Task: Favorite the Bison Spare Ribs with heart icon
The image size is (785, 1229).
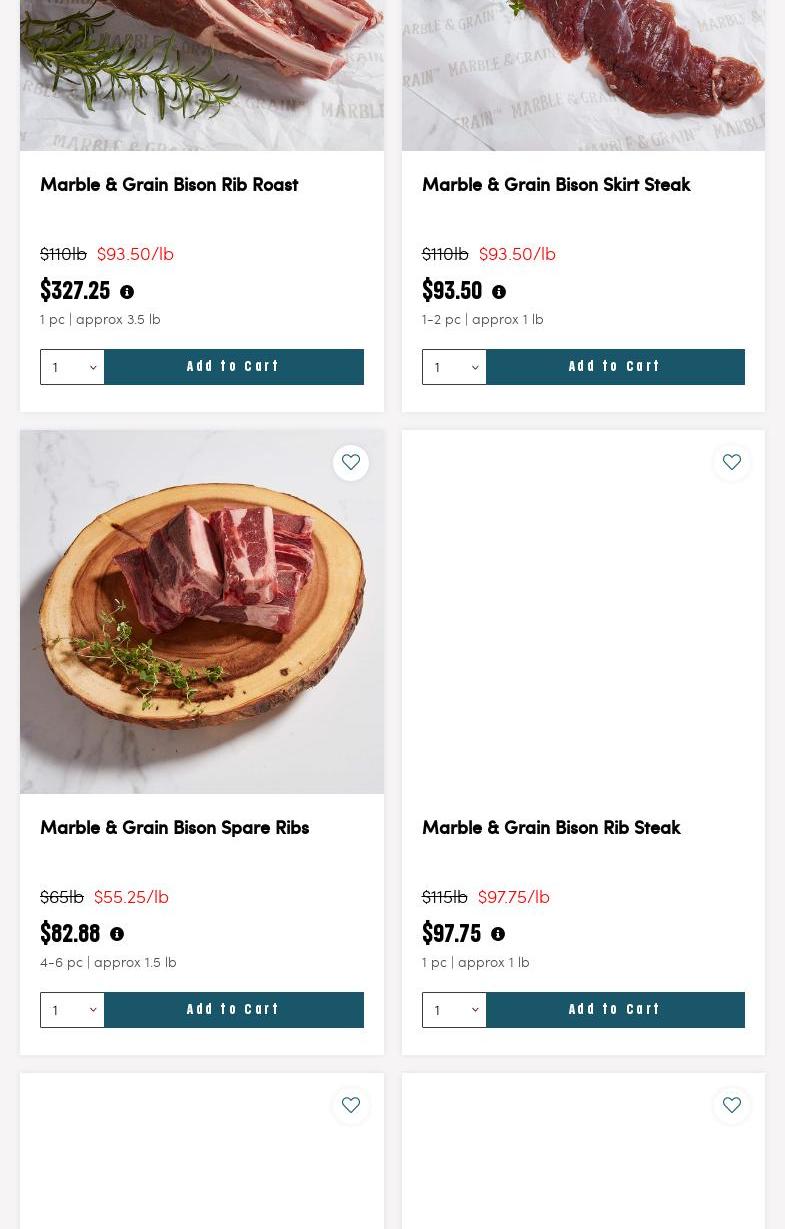Action: [351, 463]
